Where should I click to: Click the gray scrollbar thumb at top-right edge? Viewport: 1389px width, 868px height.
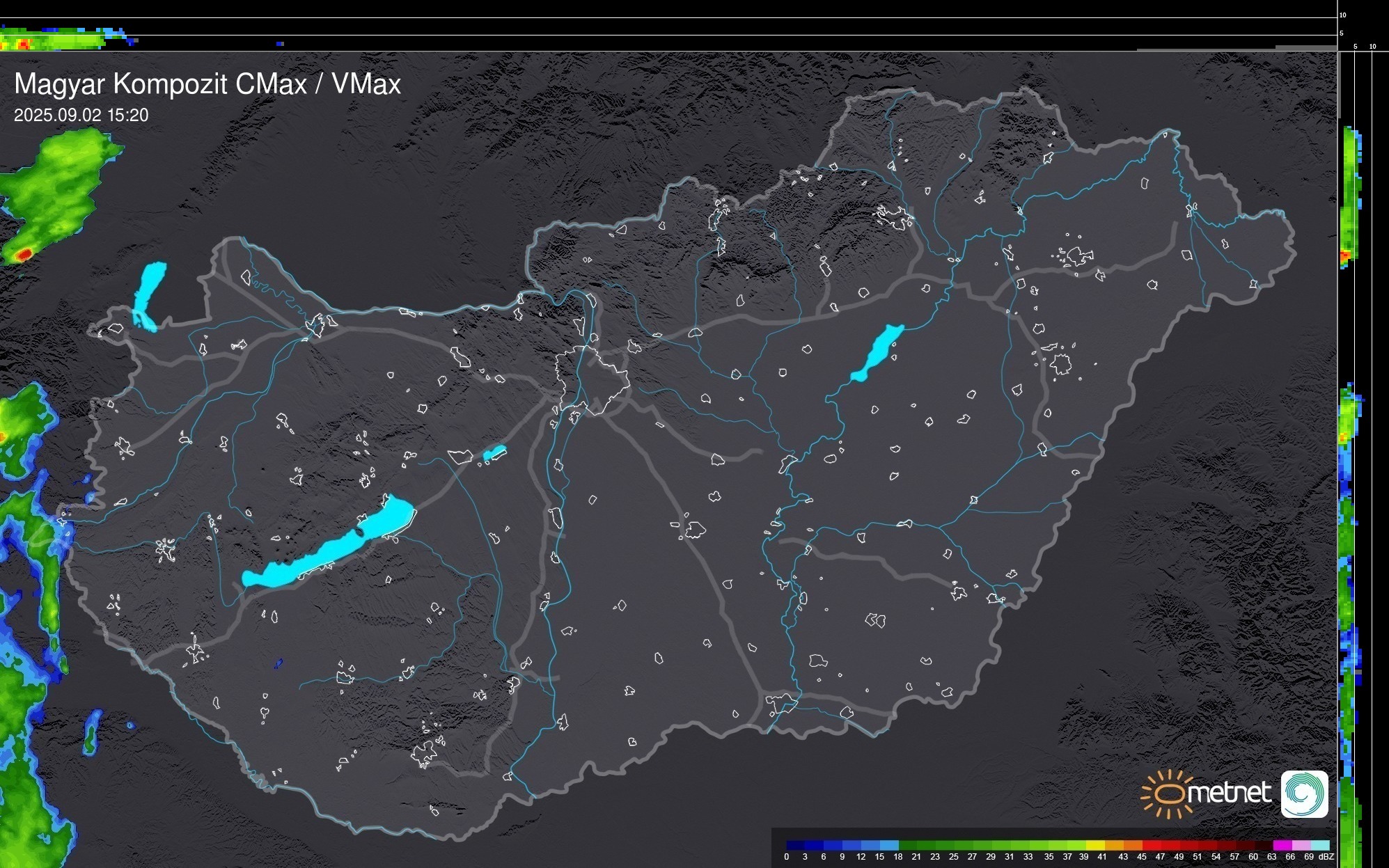(1338, 84)
